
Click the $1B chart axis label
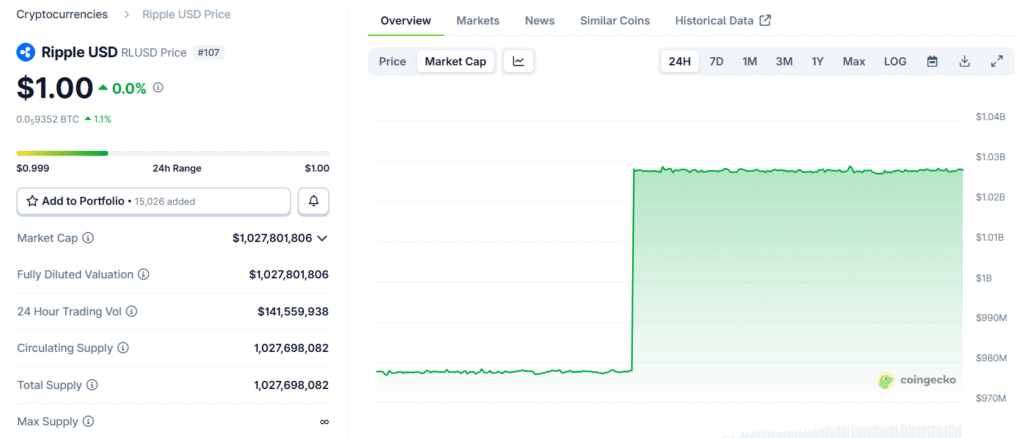pyautogui.click(x=984, y=277)
